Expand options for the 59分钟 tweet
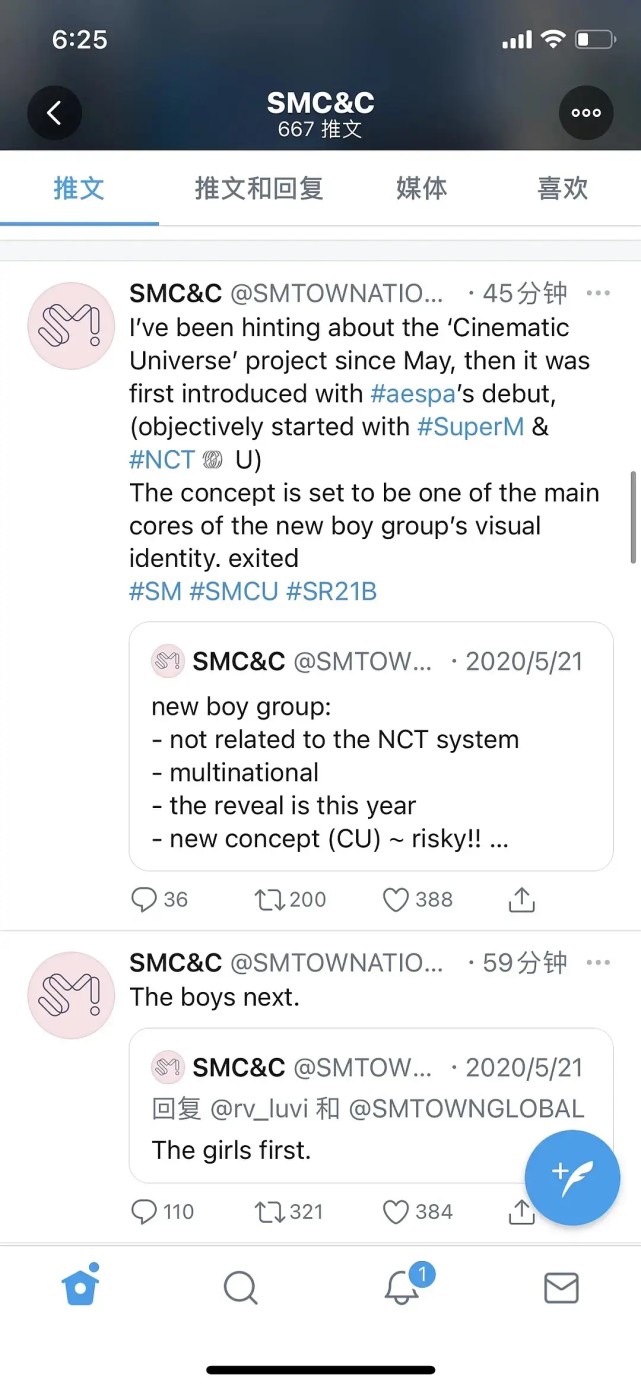Viewport: 641px width, 1388px height. 598,962
